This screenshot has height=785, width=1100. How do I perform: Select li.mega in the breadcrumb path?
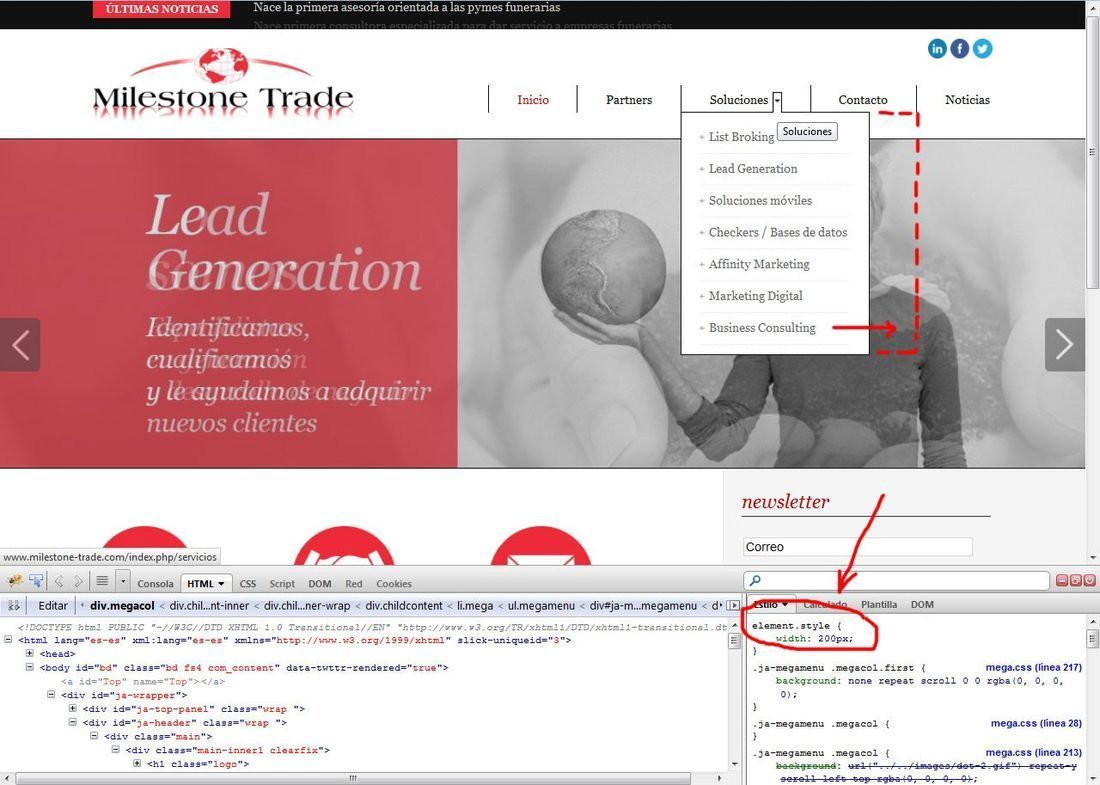tap(475, 605)
